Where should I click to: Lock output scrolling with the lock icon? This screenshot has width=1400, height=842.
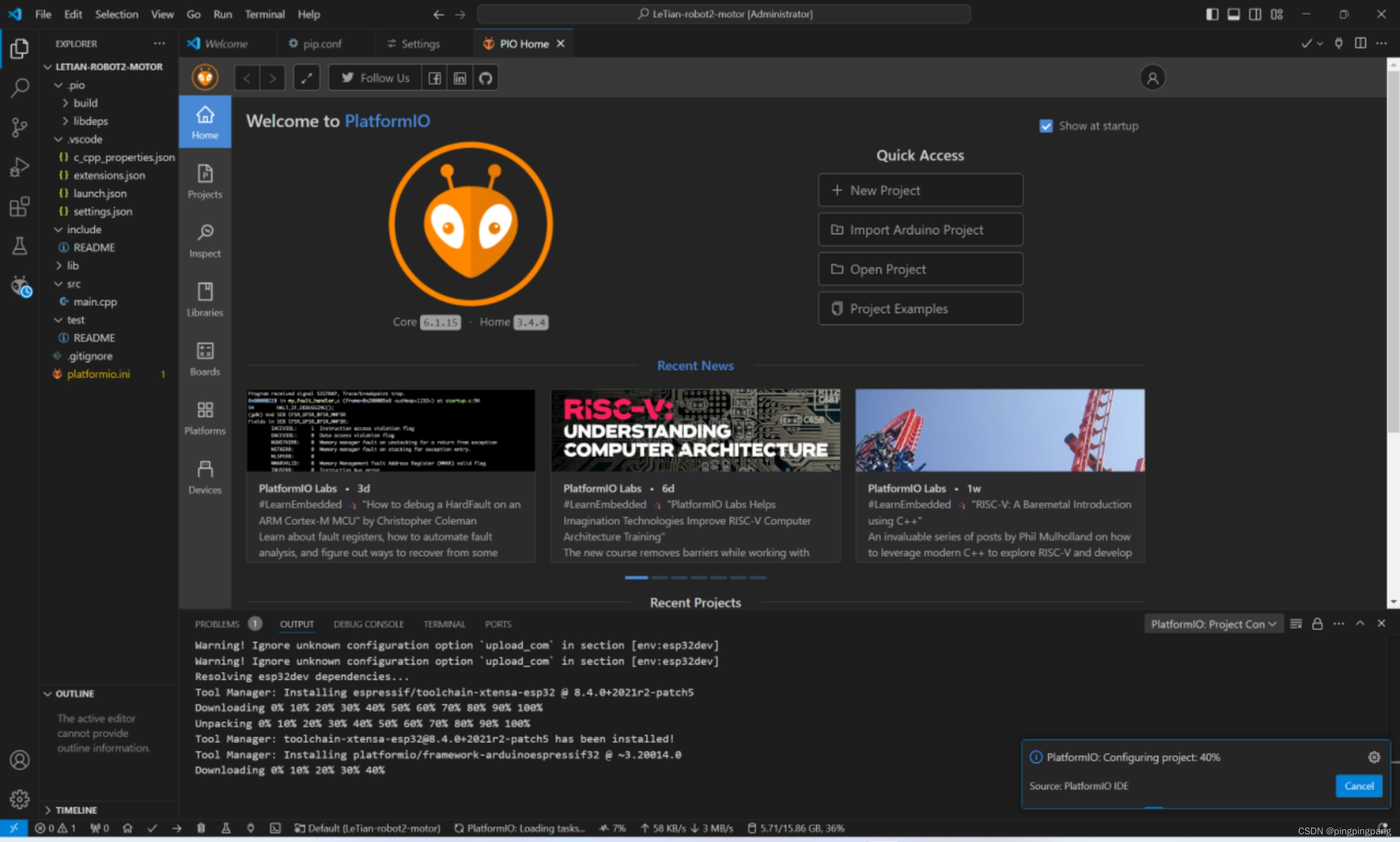pyautogui.click(x=1317, y=624)
